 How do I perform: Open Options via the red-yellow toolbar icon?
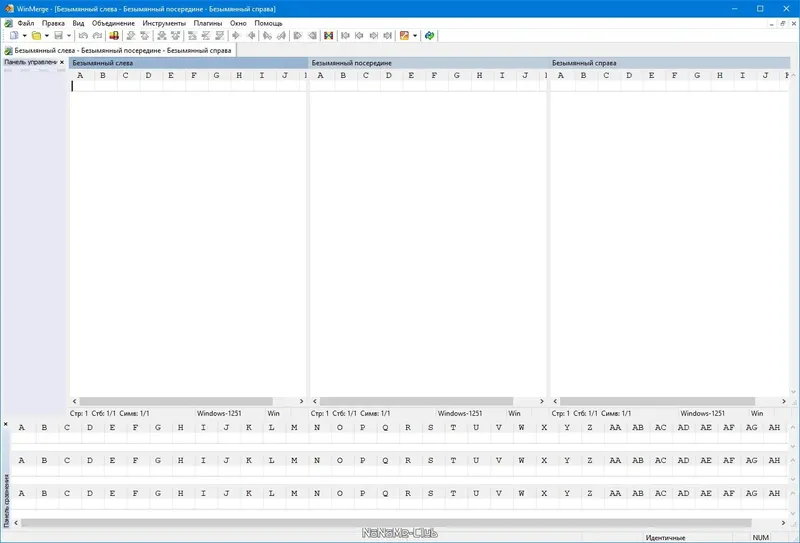(114, 36)
